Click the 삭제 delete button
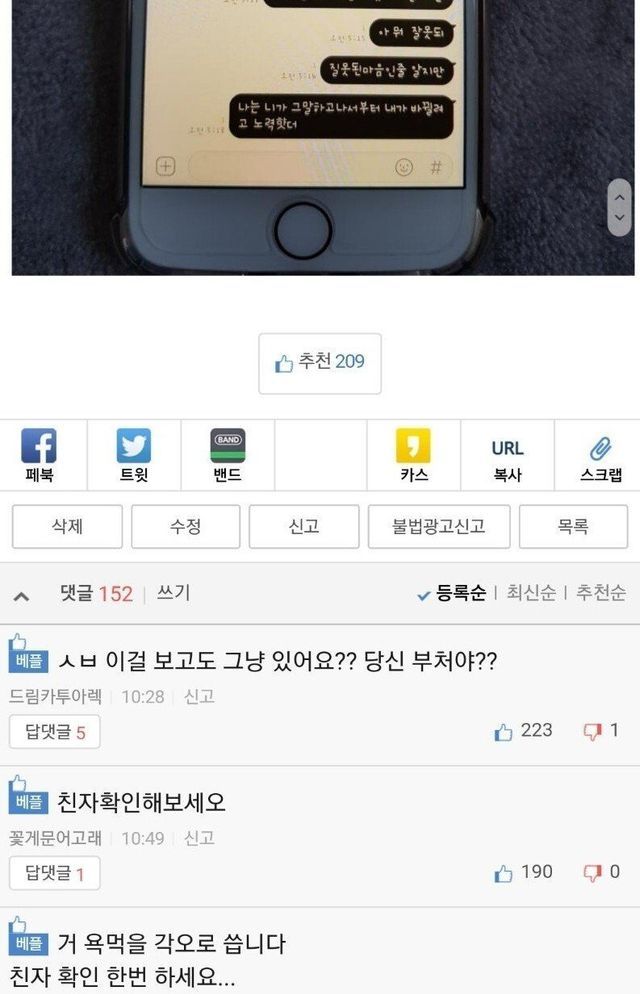 pos(67,526)
